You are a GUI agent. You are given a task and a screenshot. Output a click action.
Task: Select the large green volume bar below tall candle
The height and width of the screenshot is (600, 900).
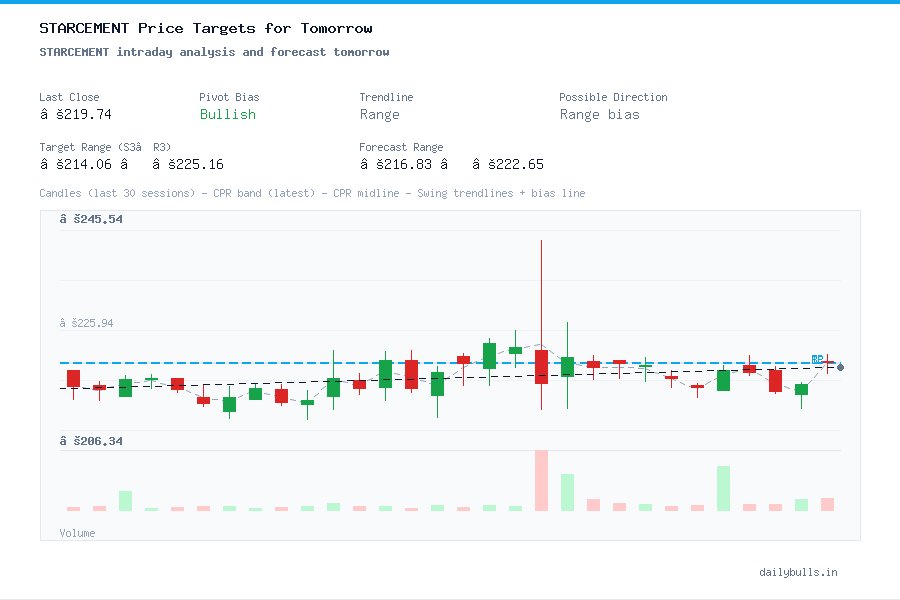pyautogui.click(x=566, y=490)
